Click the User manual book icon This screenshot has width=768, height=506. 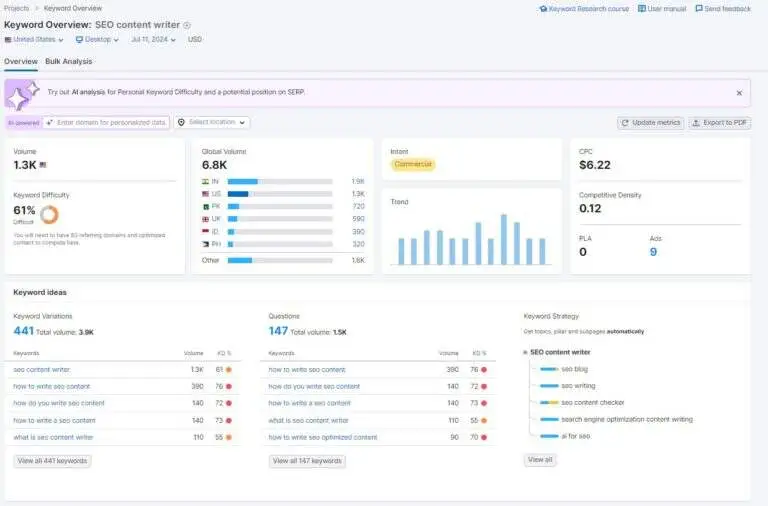click(642, 9)
